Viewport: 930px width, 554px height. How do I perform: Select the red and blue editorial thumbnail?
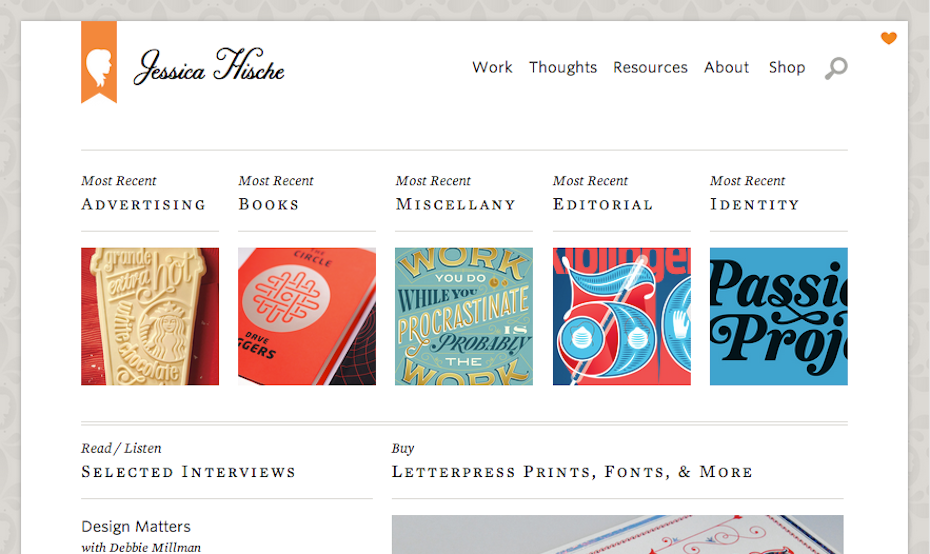[621, 316]
